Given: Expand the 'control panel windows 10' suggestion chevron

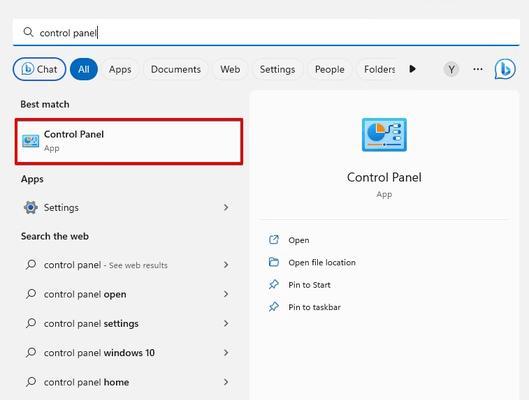Looking at the screenshot, I should pos(226,353).
